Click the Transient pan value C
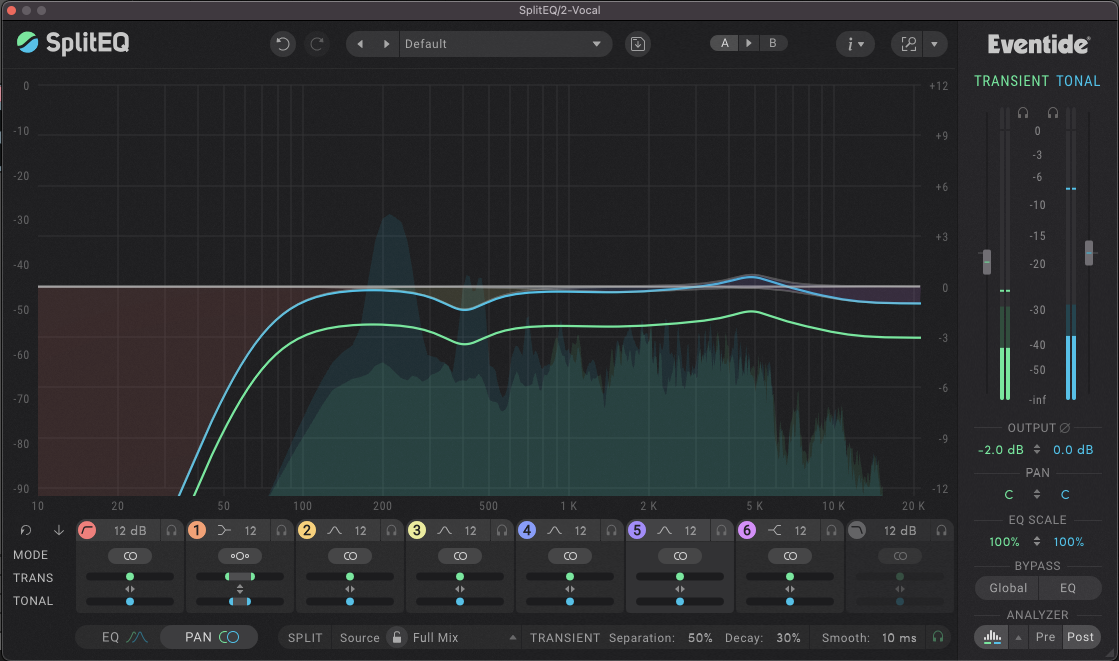 pyautogui.click(x=1008, y=495)
